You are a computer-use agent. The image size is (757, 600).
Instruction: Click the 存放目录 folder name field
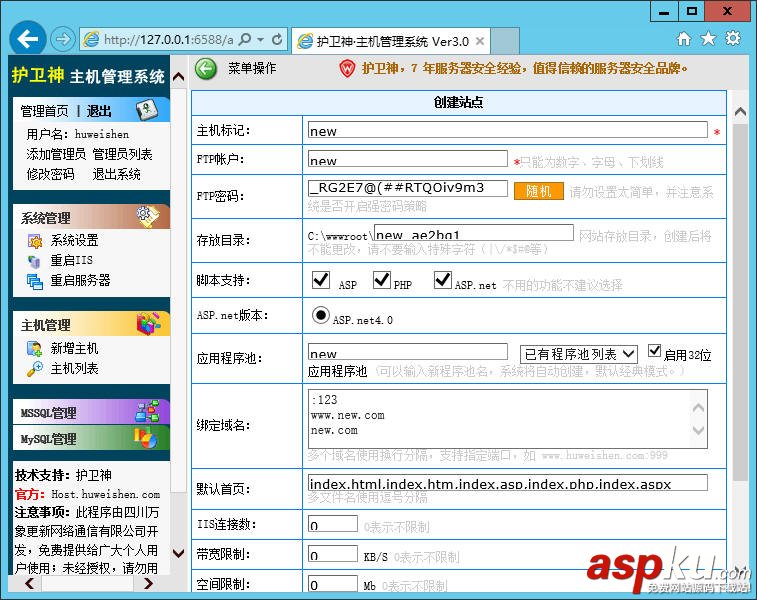(x=474, y=233)
